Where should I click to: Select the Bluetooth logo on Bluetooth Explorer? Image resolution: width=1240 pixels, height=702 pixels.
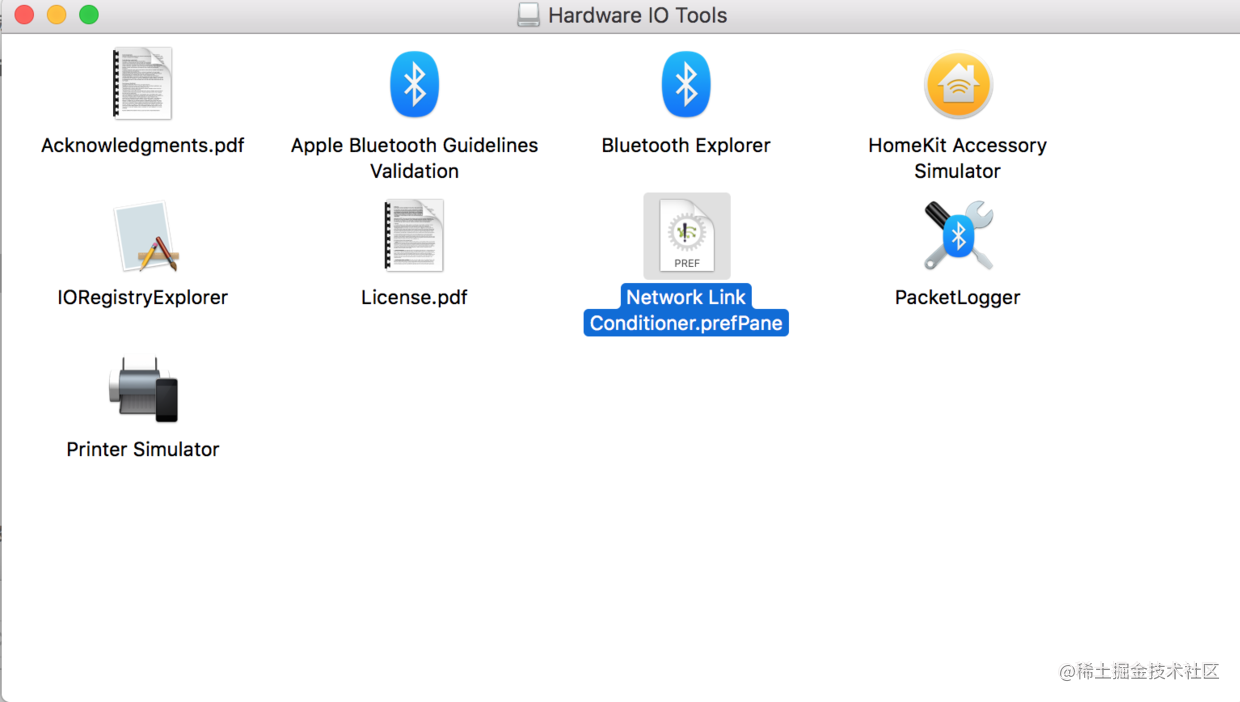(686, 84)
